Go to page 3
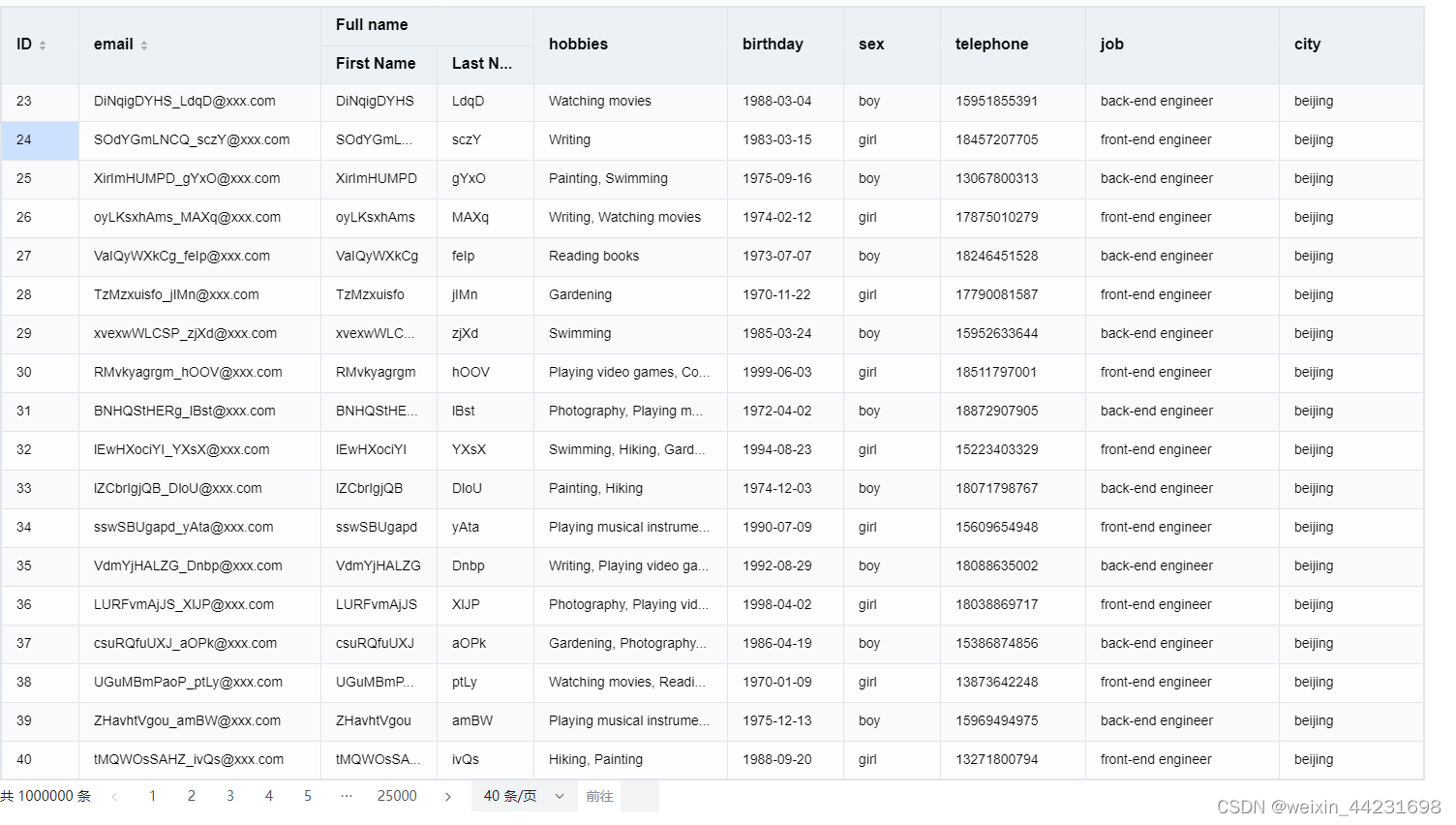Image resolution: width=1456 pixels, height=825 pixels. tap(230, 796)
